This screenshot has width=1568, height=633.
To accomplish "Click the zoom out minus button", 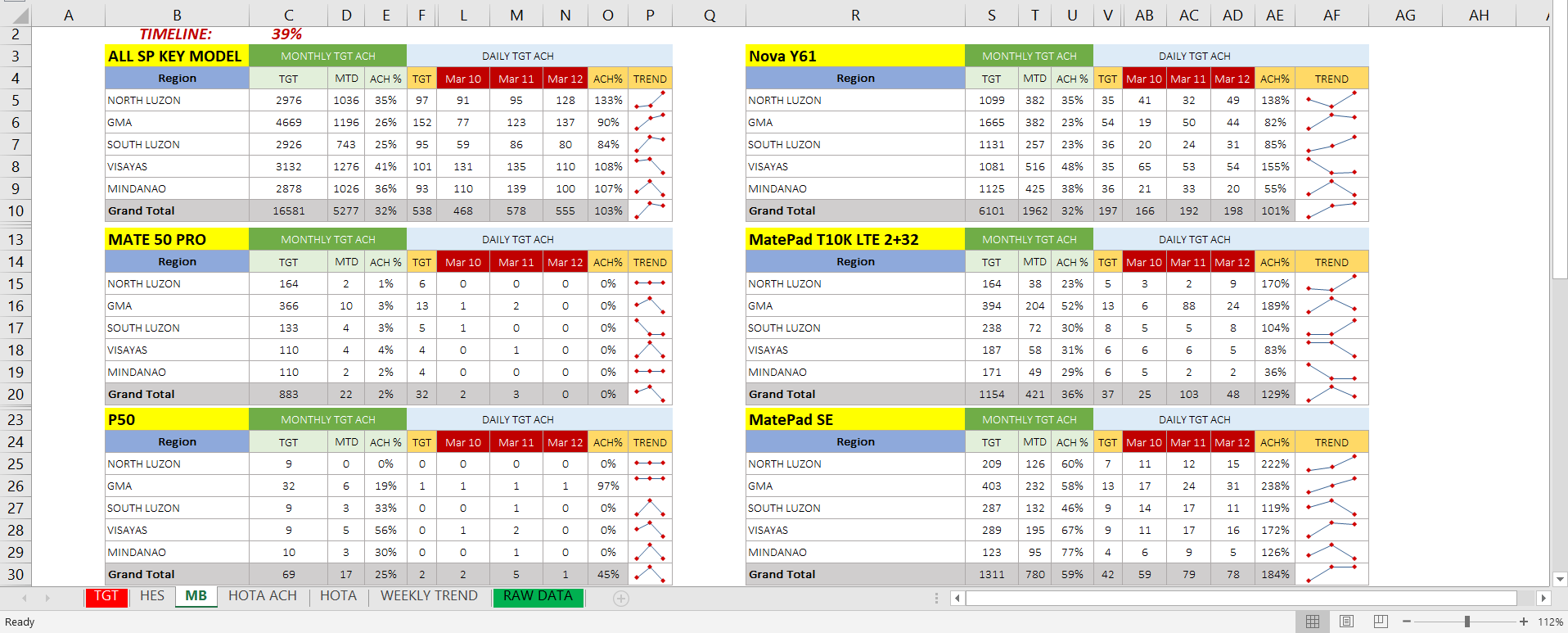I will (x=1407, y=622).
